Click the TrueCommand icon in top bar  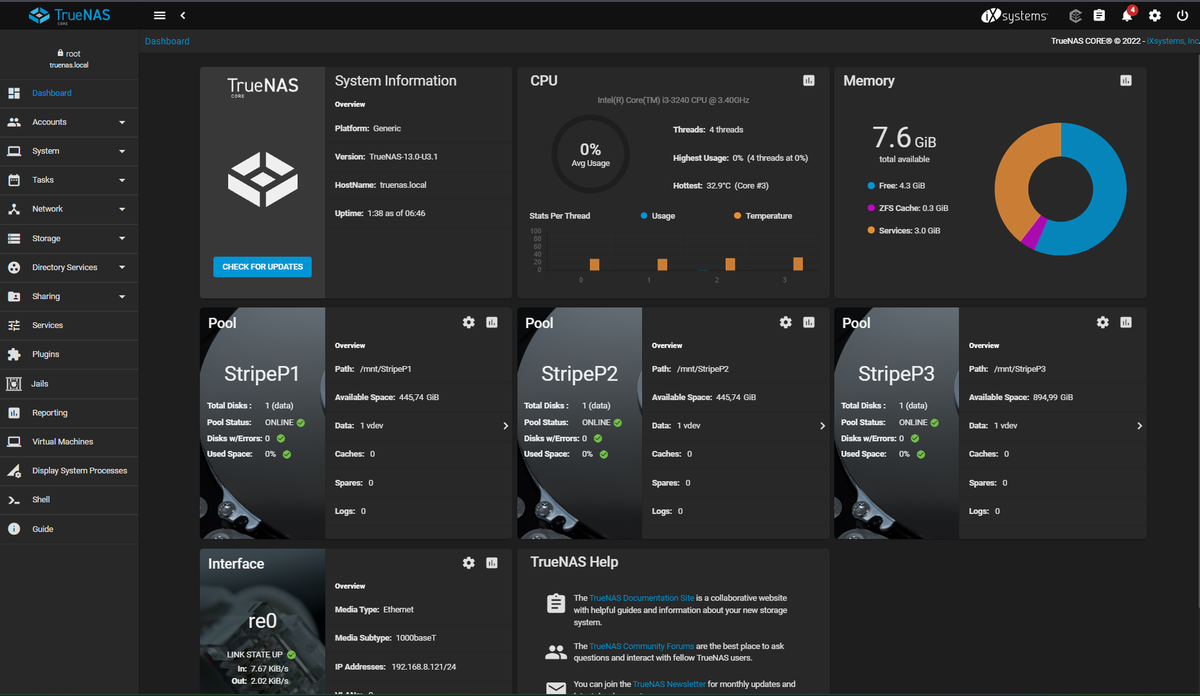point(1075,16)
